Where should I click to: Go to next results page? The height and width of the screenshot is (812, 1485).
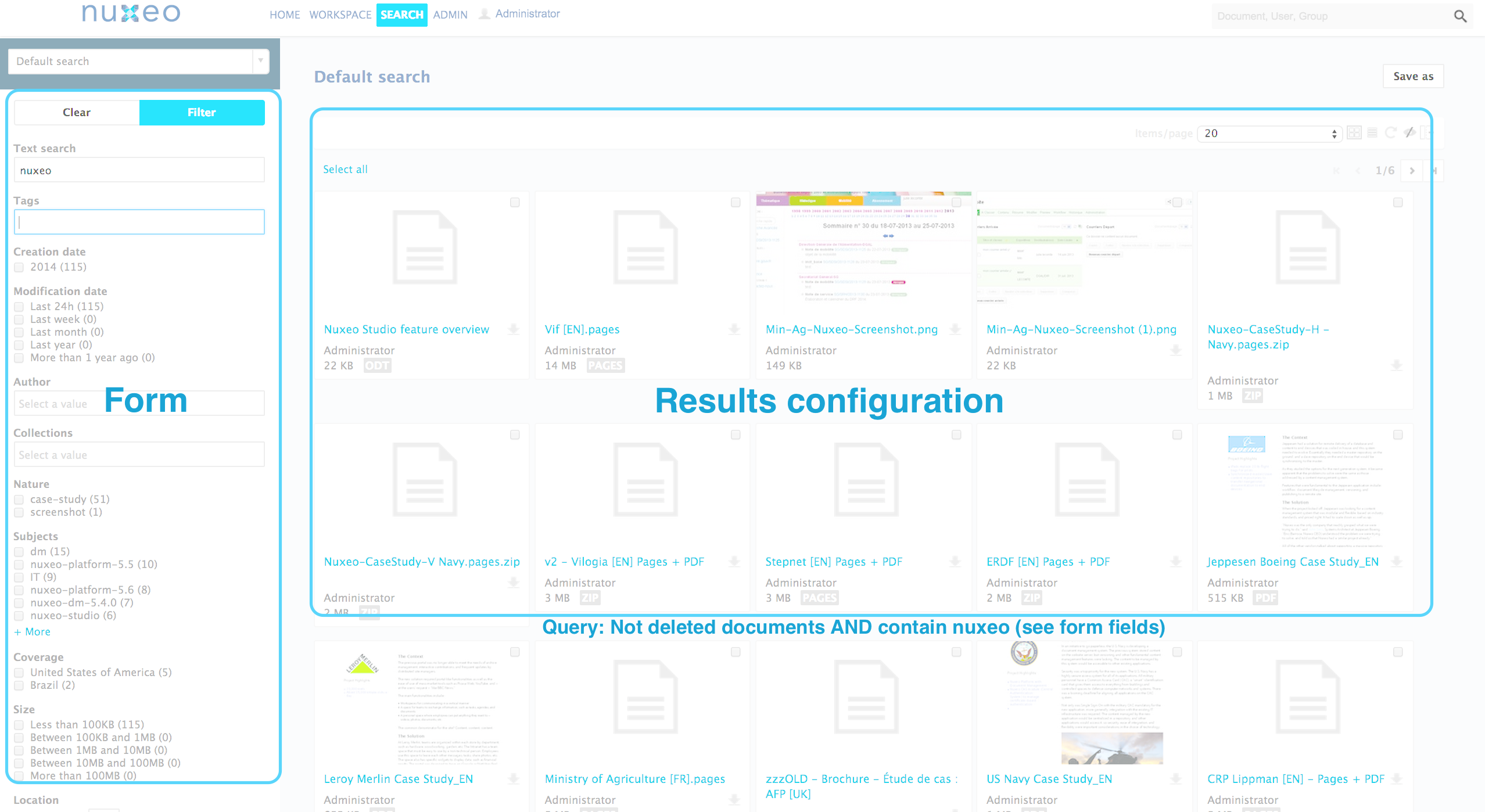1412,170
